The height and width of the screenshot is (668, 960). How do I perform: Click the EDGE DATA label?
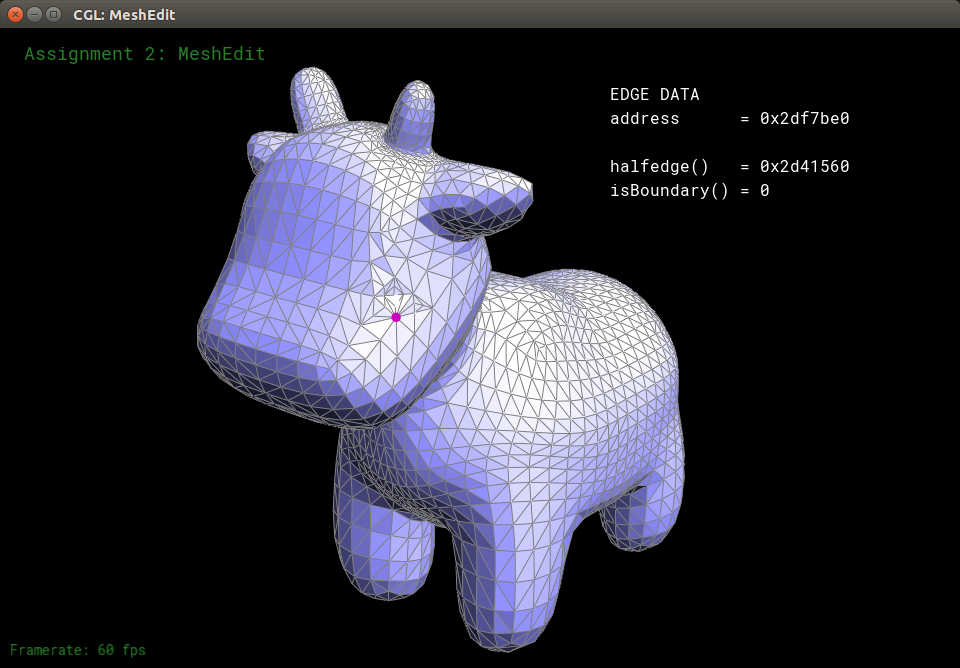click(654, 95)
